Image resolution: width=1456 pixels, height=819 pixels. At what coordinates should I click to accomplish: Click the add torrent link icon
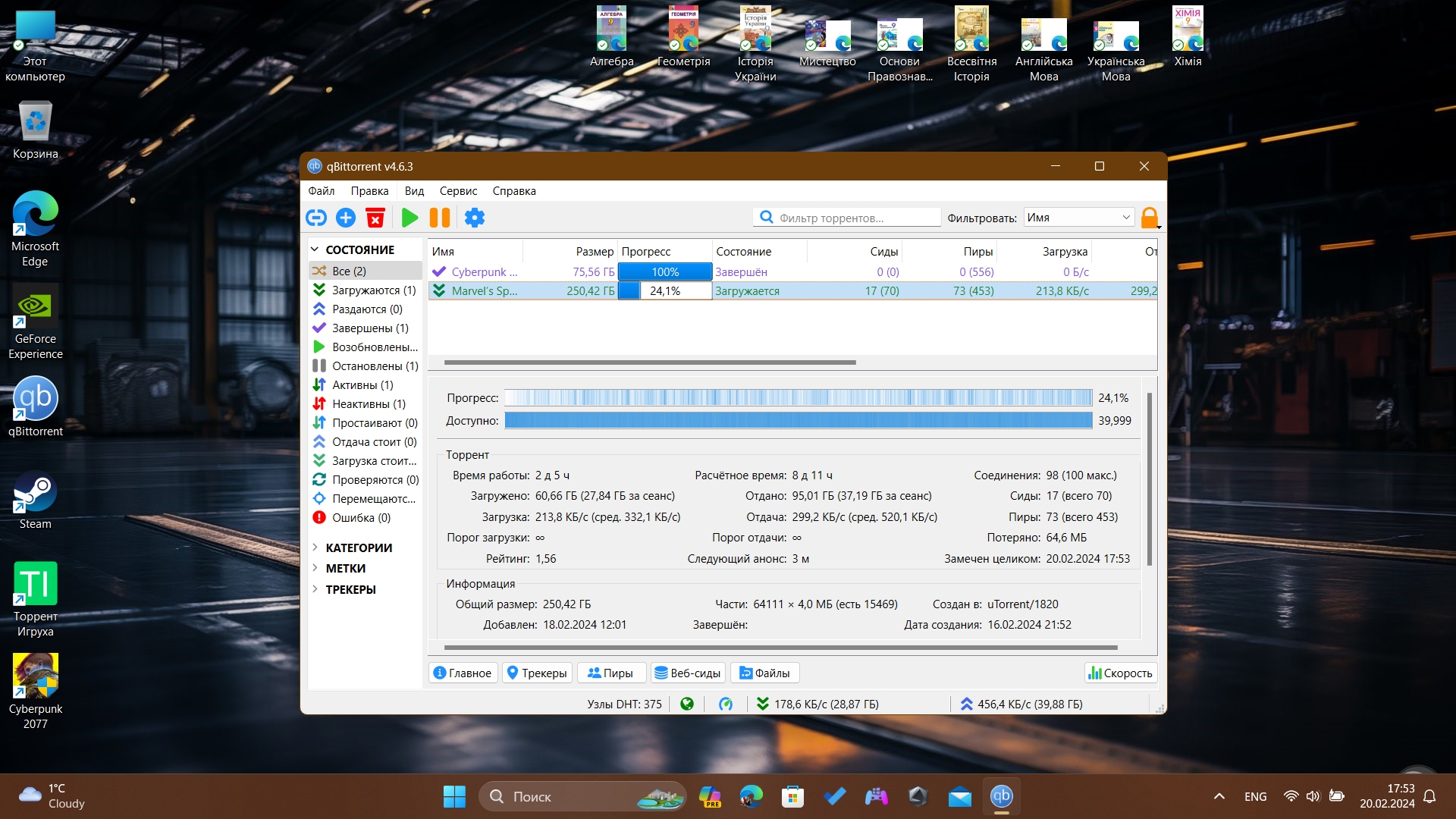click(316, 218)
